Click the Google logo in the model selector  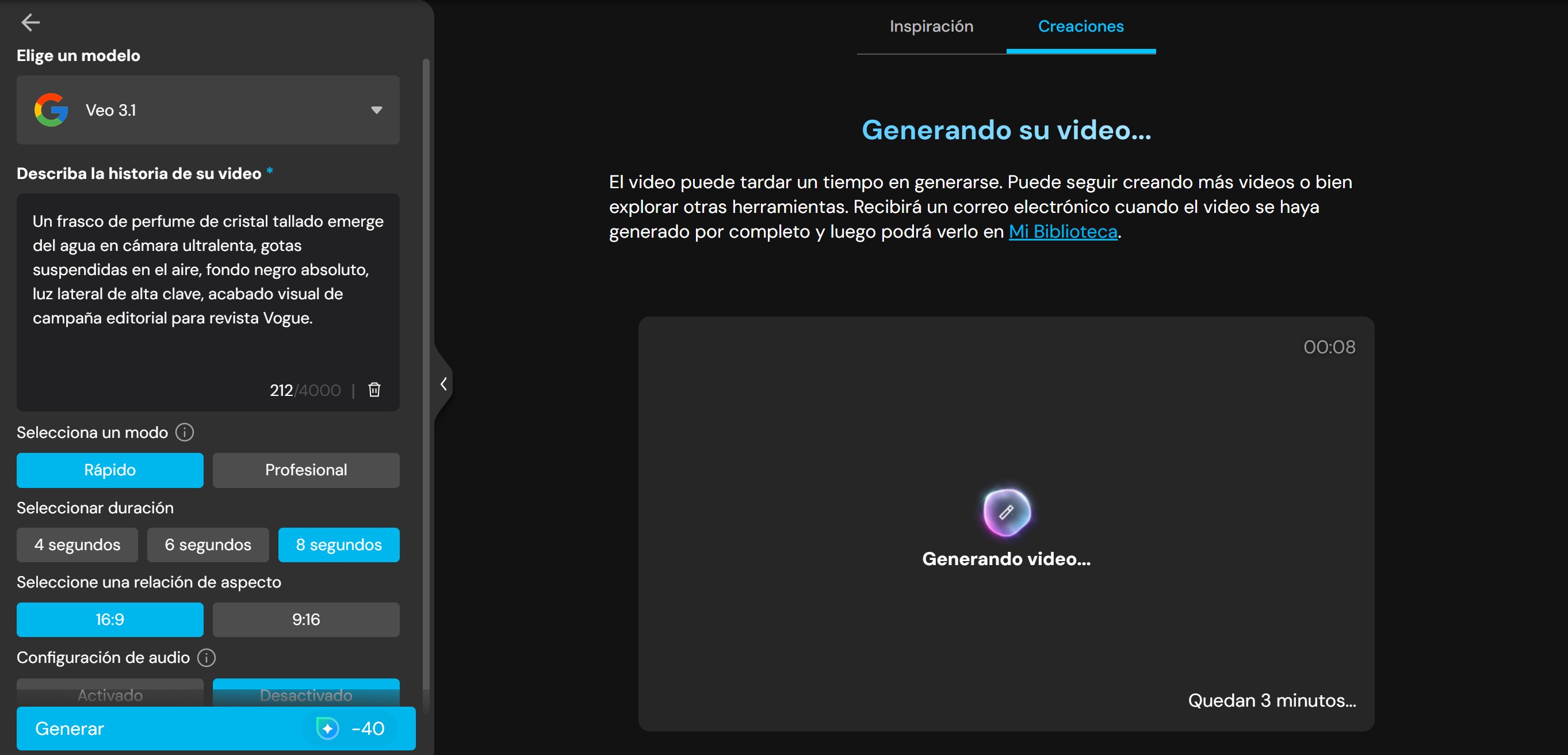point(52,109)
